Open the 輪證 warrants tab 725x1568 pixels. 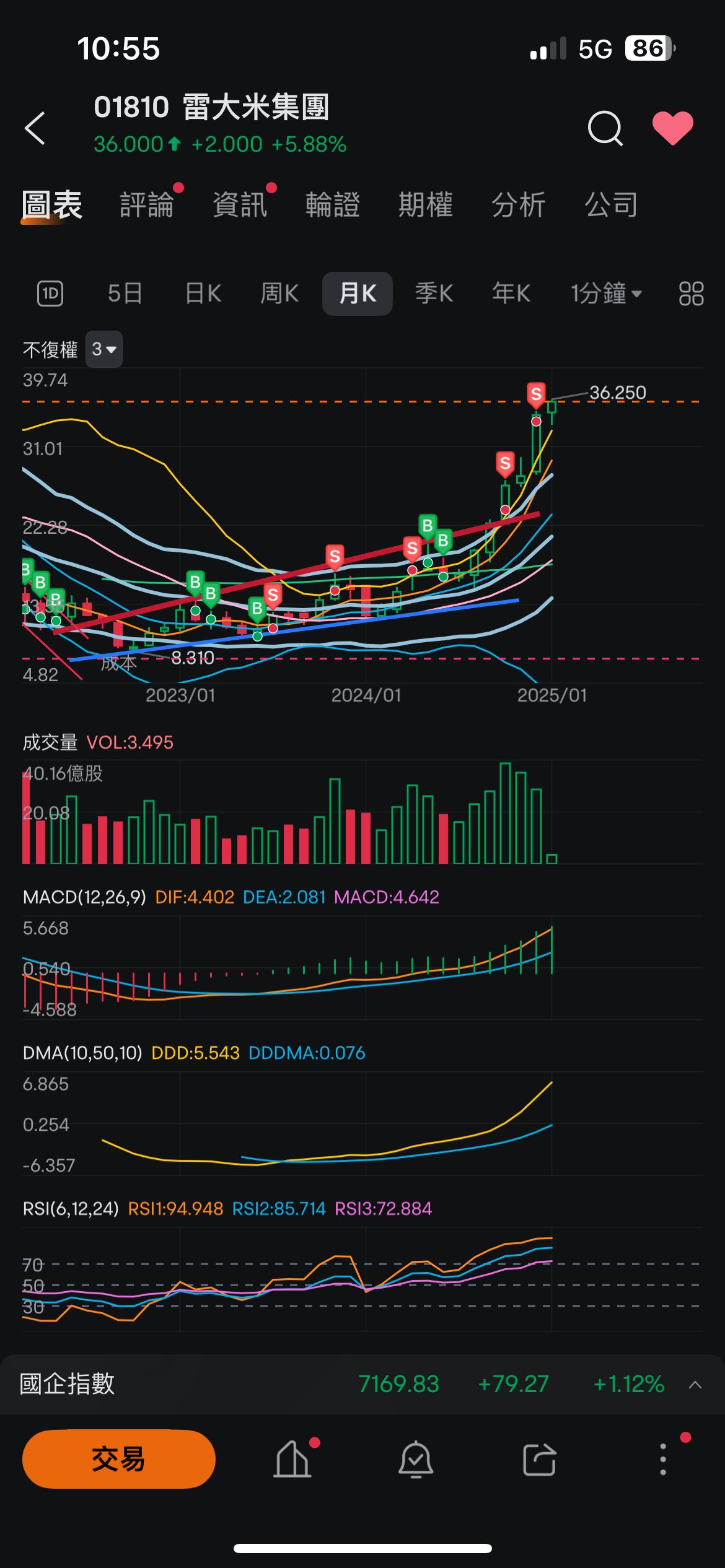[x=333, y=205]
